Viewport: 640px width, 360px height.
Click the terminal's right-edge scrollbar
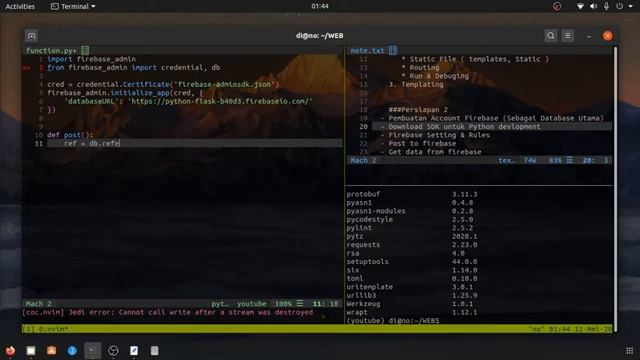(616, 188)
